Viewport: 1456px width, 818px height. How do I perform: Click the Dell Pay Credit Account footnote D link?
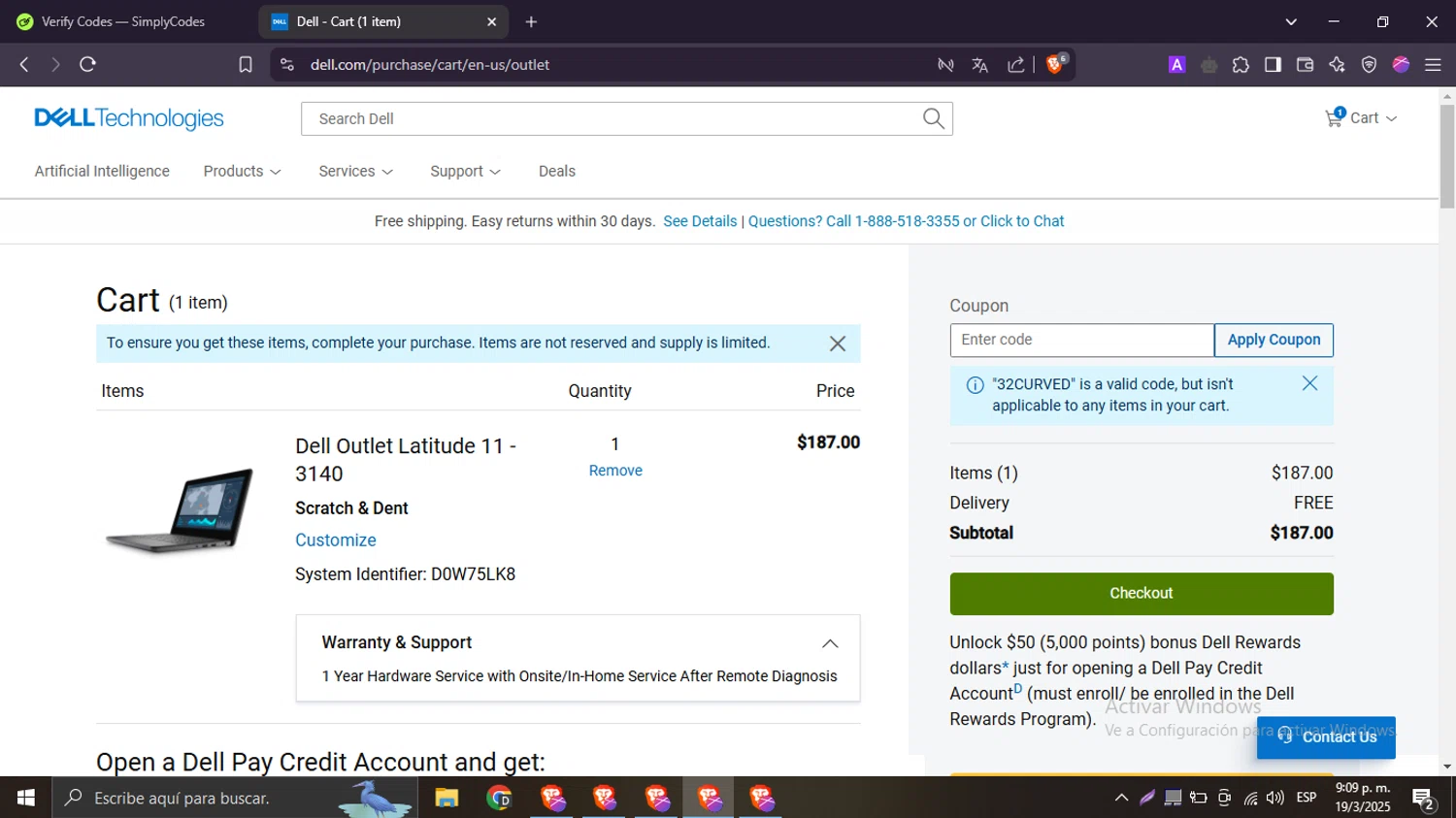coord(1018,689)
